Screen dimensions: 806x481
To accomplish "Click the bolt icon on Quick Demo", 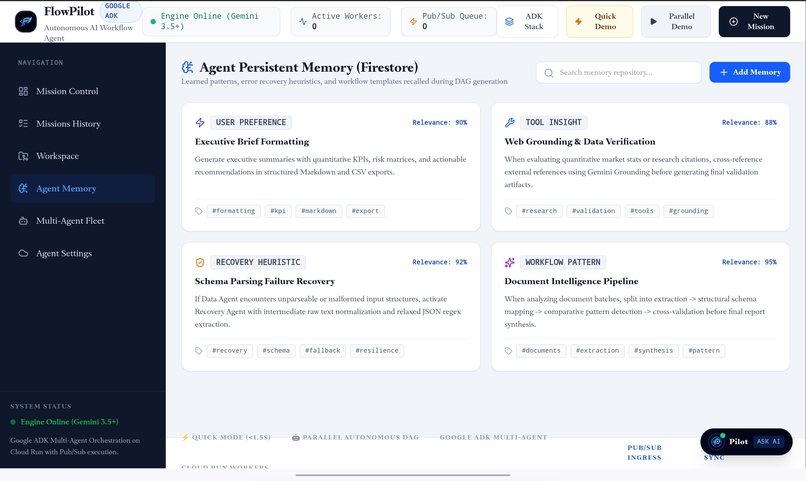I will pyautogui.click(x=579, y=22).
